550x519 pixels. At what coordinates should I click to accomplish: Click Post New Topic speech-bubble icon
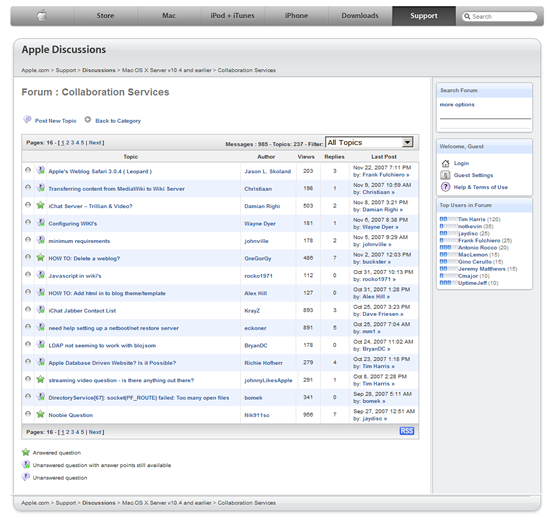coord(27,120)
